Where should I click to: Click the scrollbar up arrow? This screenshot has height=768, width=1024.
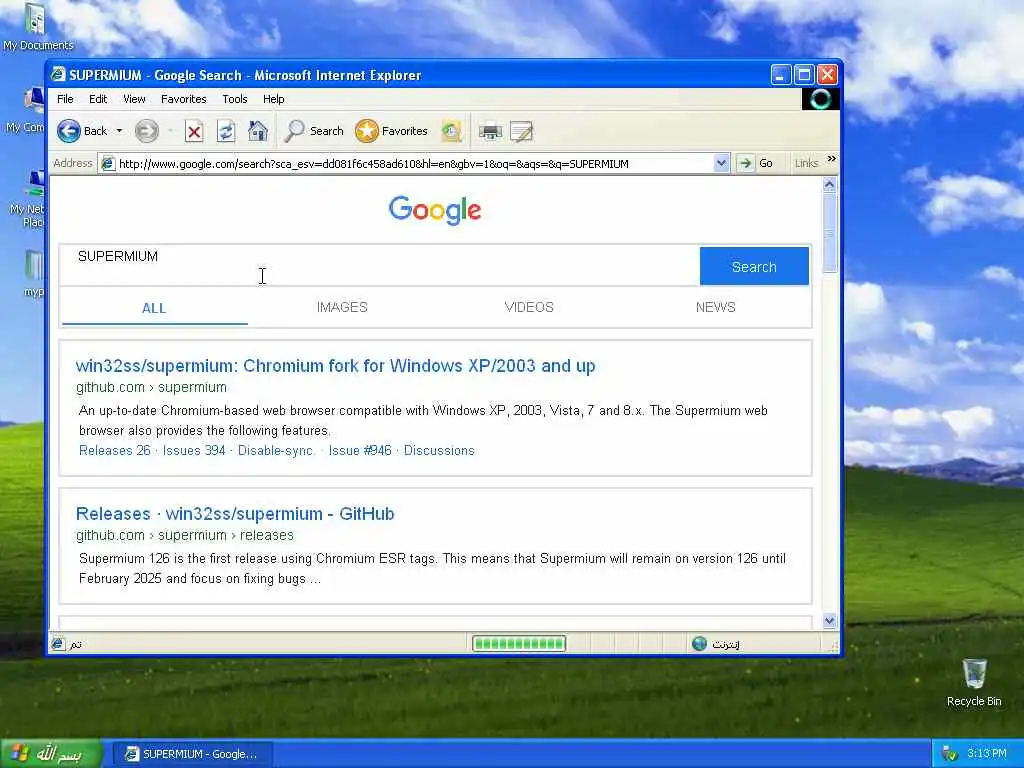[829, 185]
